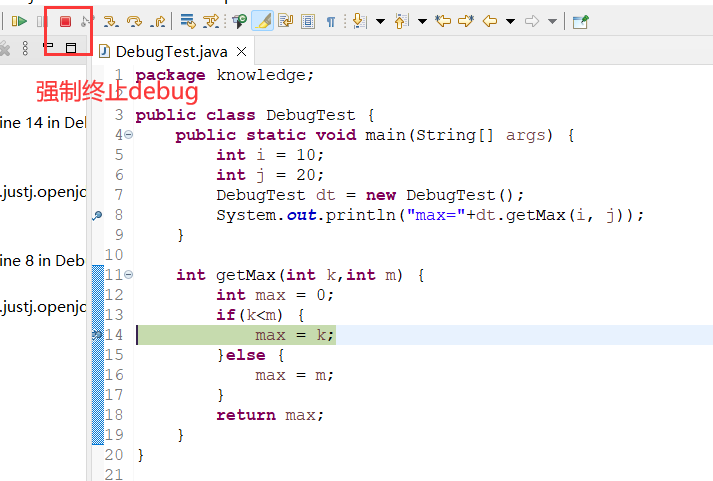Click the System.out.println line
This screenshot has width=713, height=481.
(430, 215)
